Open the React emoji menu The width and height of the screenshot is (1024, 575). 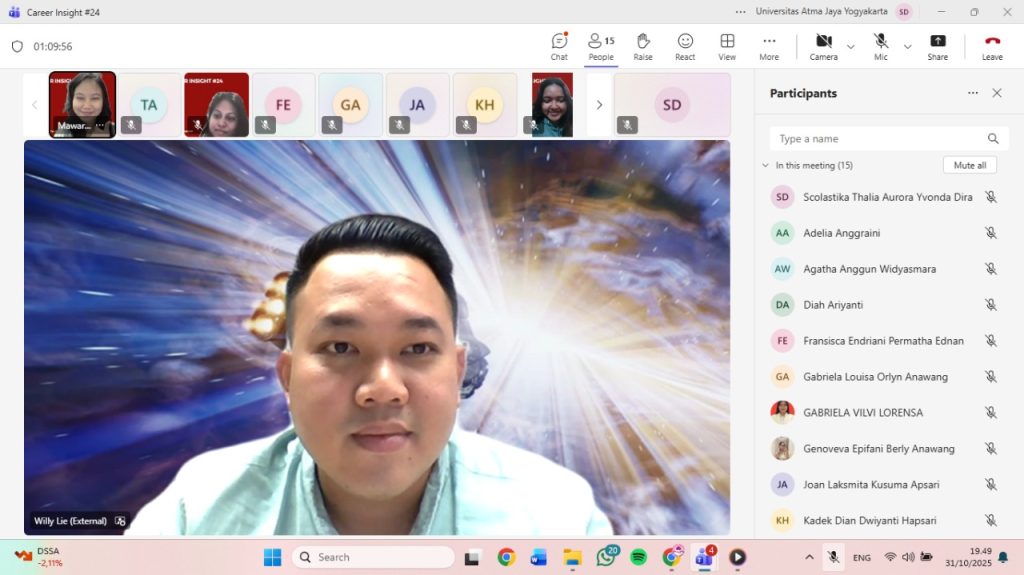pyautogui.click(x=685, y=46)
